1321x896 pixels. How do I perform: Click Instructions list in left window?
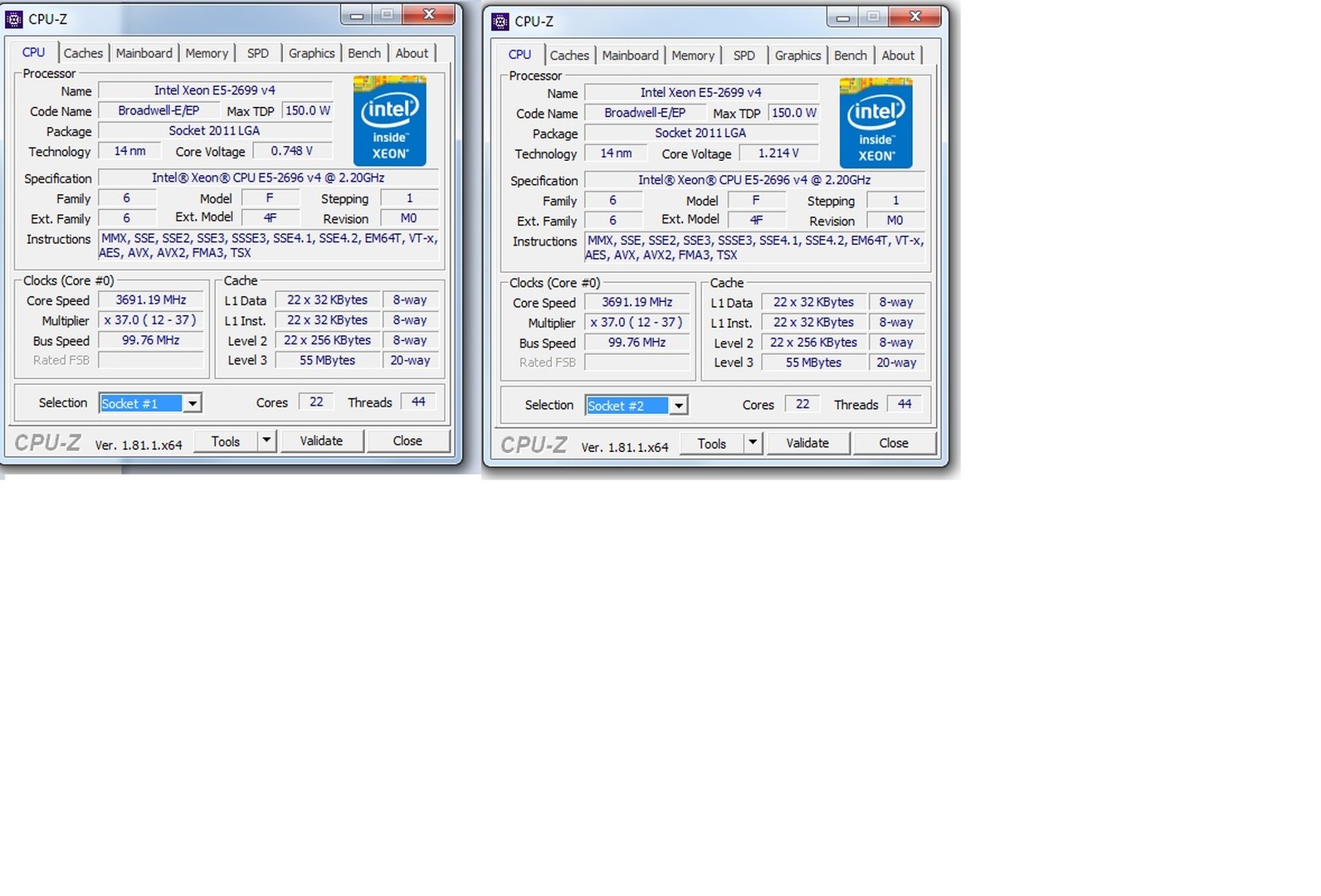pos(269,246)
